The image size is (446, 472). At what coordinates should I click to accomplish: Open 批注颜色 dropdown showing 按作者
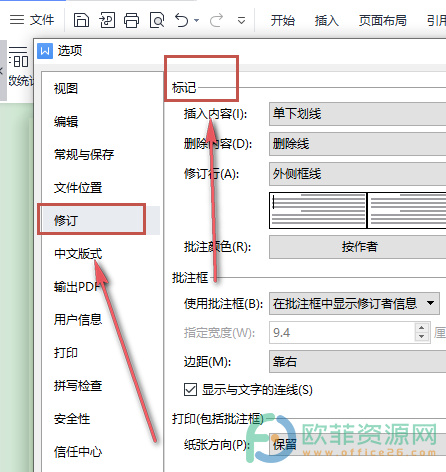(357, 247)
